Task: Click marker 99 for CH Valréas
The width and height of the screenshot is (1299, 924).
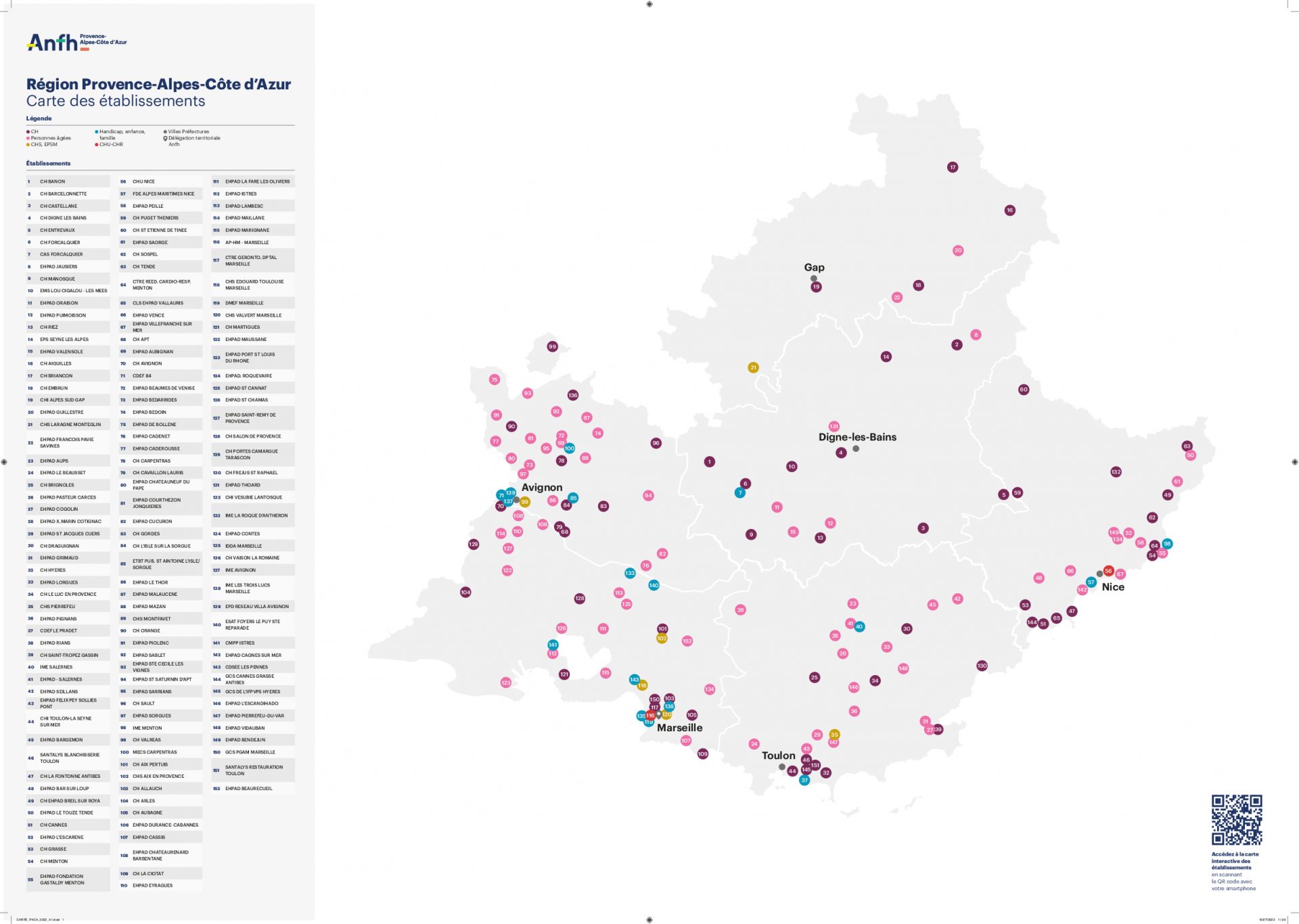Action: 552,346
